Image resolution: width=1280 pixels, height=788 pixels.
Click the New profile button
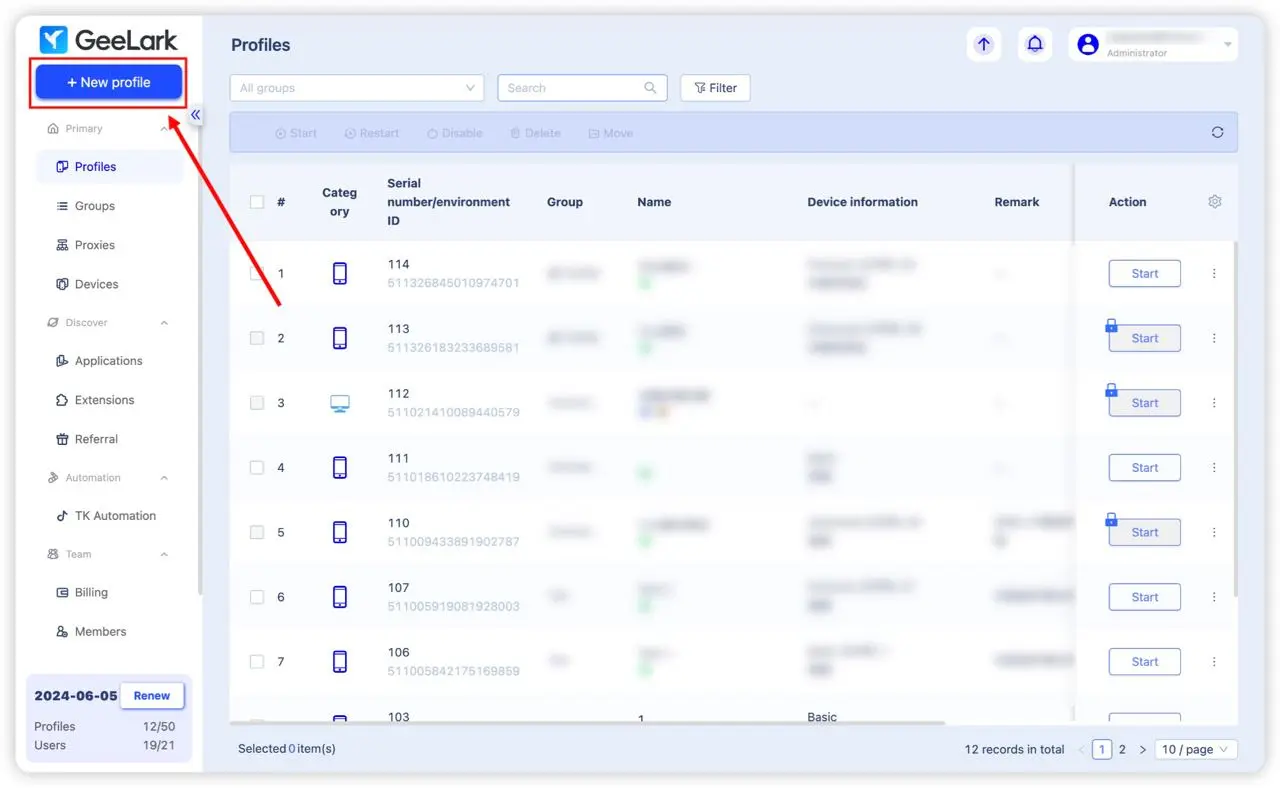click(107, 81)
